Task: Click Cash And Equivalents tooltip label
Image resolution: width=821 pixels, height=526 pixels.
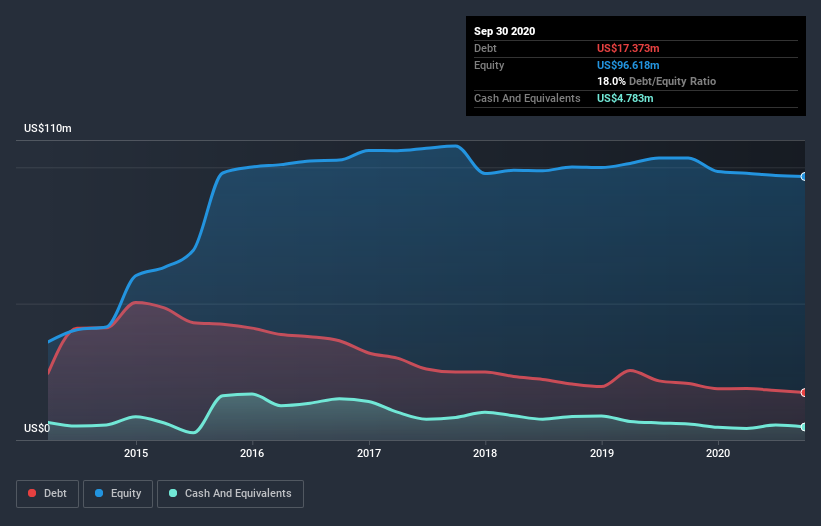Action: click(527, 98)
